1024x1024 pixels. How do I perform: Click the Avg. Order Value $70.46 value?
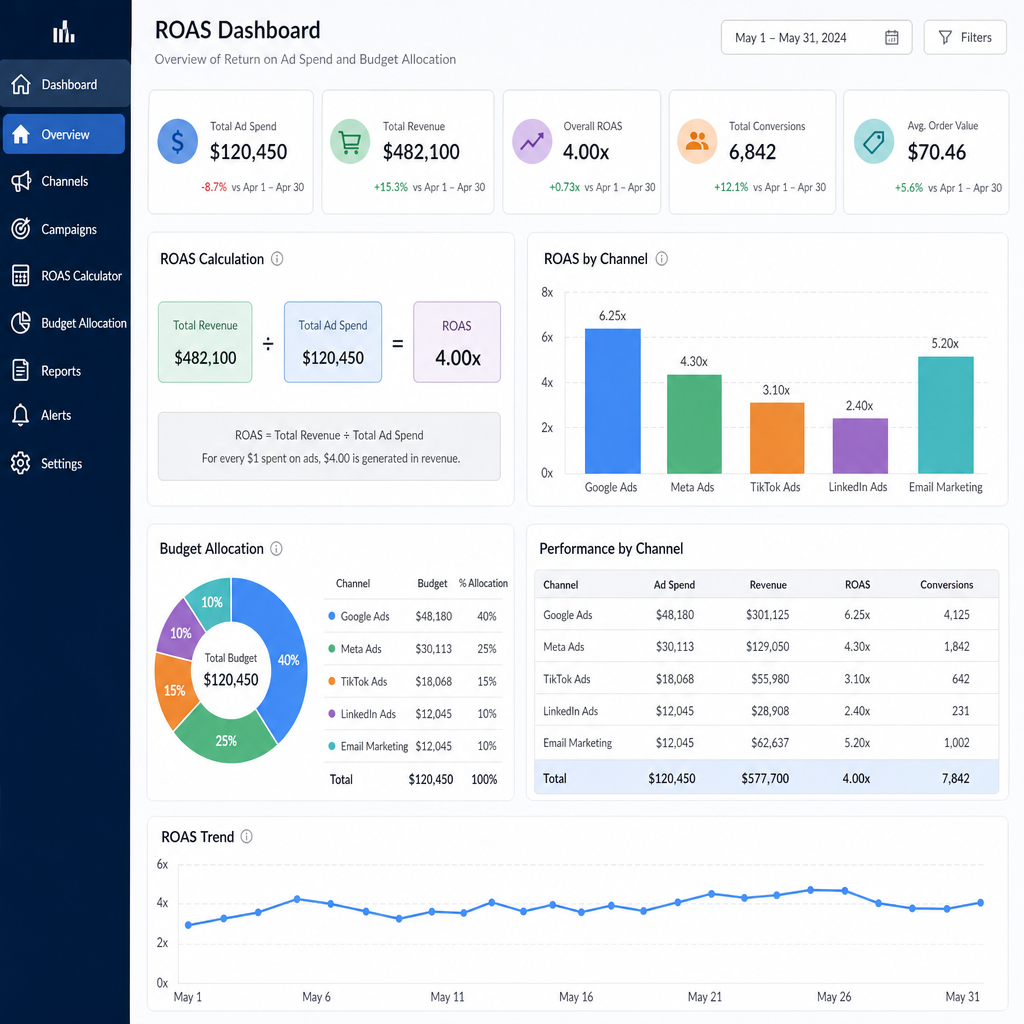pyautogui.click(x=936, y=152)
